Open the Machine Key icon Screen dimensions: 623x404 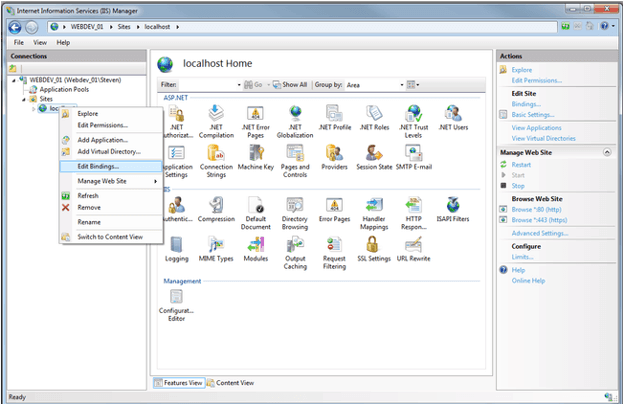[x=255, y=157]
